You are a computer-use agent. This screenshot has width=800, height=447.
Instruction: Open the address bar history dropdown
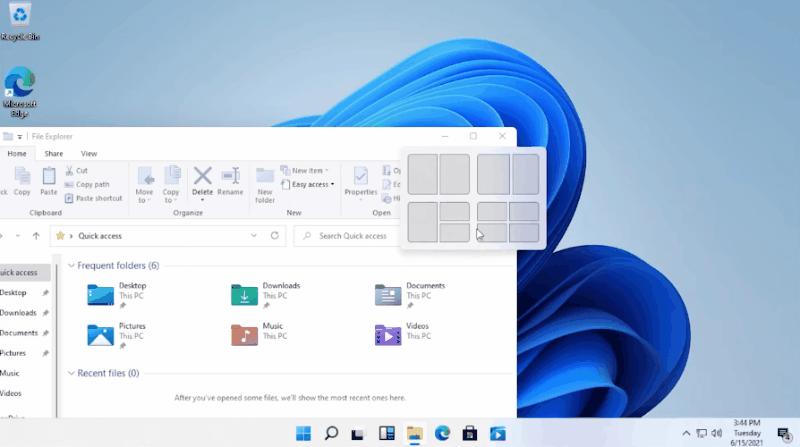click(x=252, y=236)
